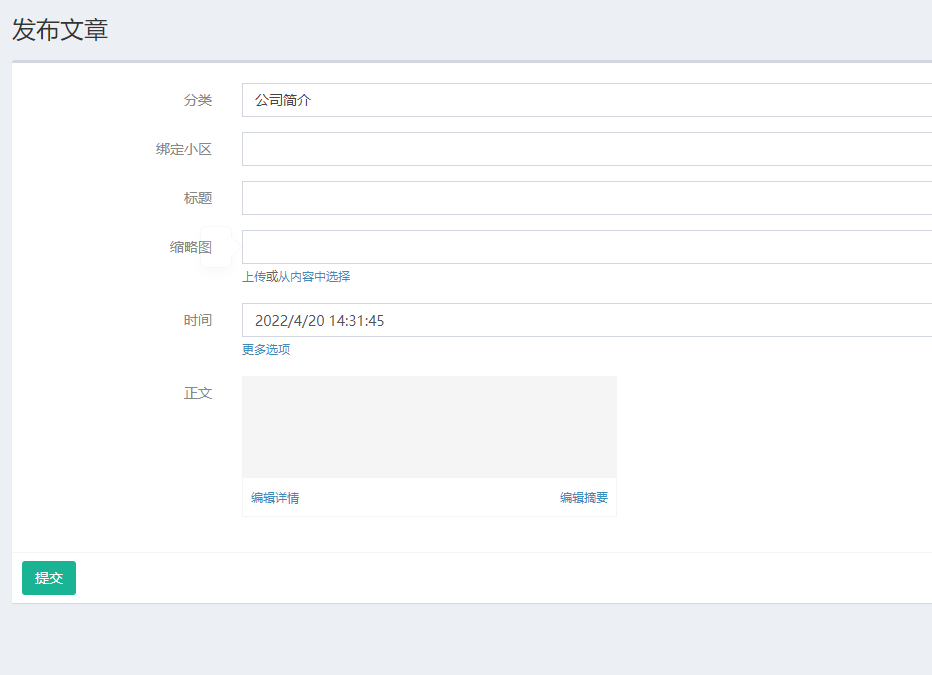This screenshot has height=675, width=932.
Task: Click the 时间 field with 2022/4/20
Action: 587,320
